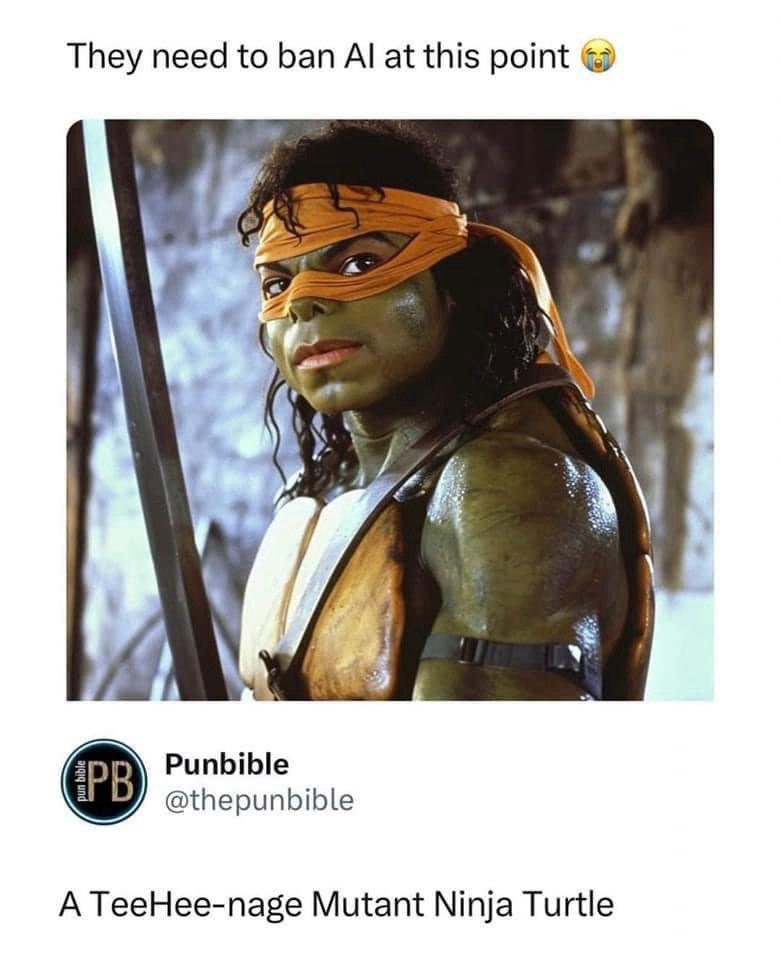Click the vertical 'pun bible' text in the logo
The image size is (781, 960).
point(79,782)
